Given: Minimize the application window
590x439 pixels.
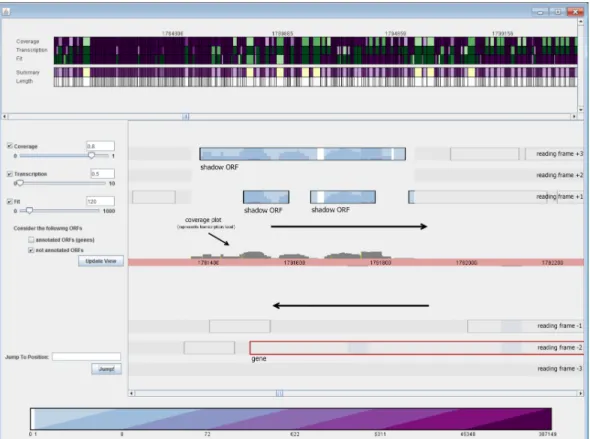Looking at the screenshot, I should [540, 12].
